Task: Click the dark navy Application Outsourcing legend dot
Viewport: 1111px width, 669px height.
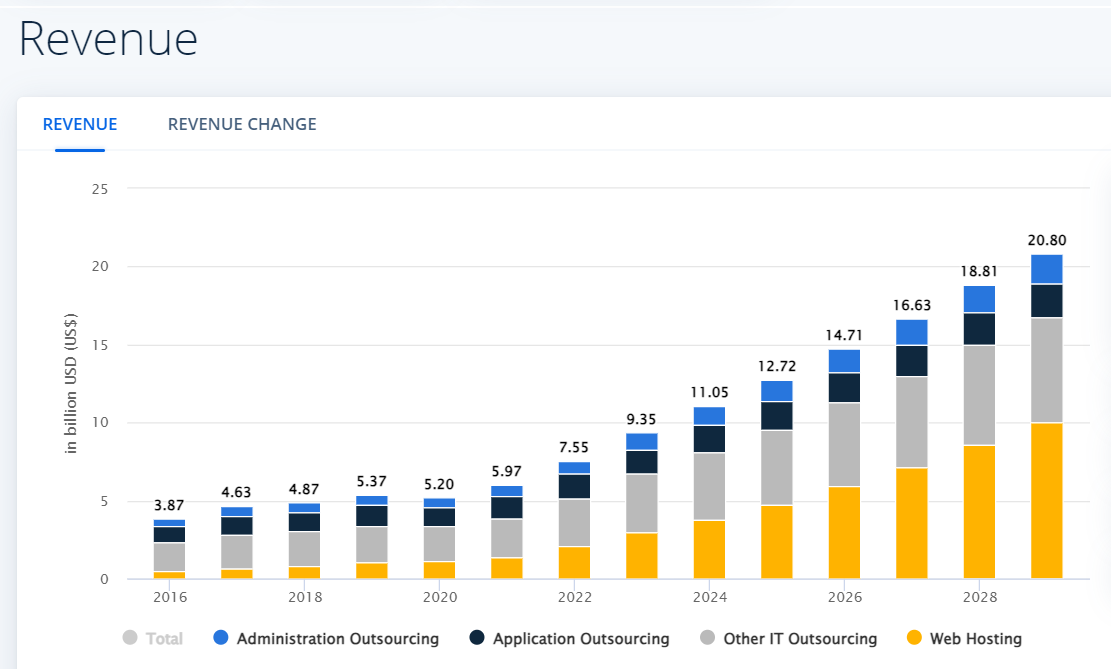Action: pyautogui.click(x=477, y=637)
